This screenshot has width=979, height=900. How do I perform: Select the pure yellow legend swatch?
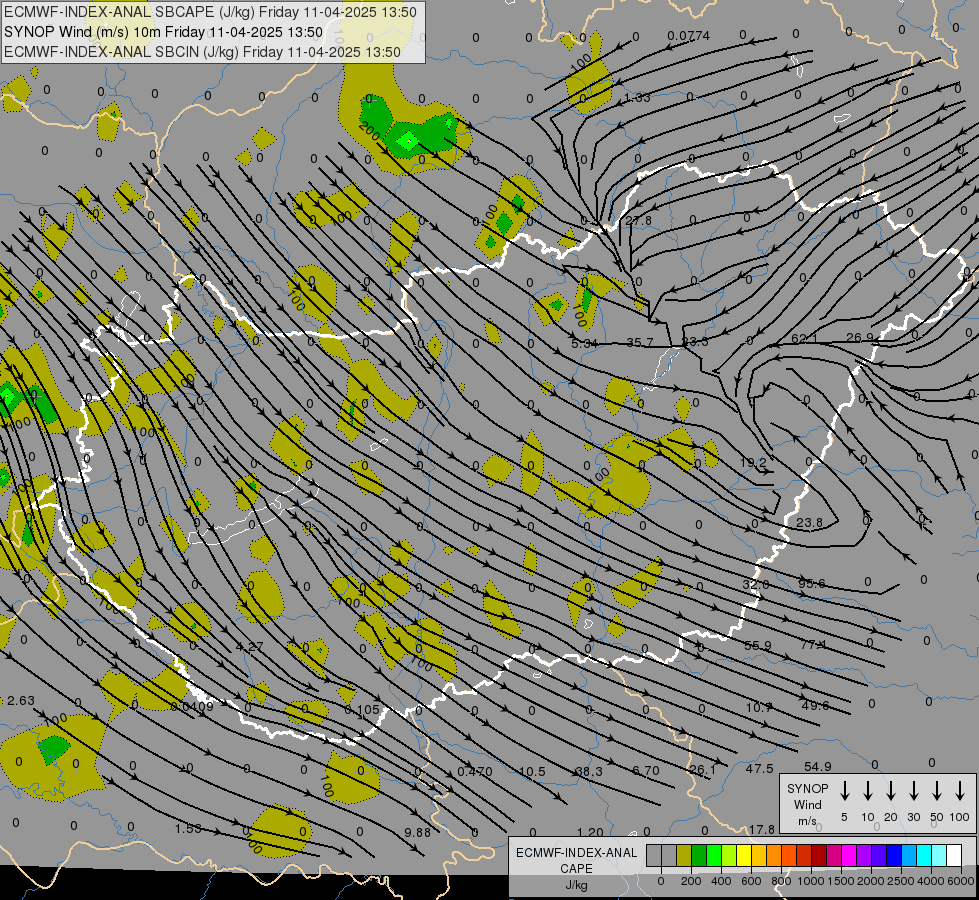click(744, 855)
